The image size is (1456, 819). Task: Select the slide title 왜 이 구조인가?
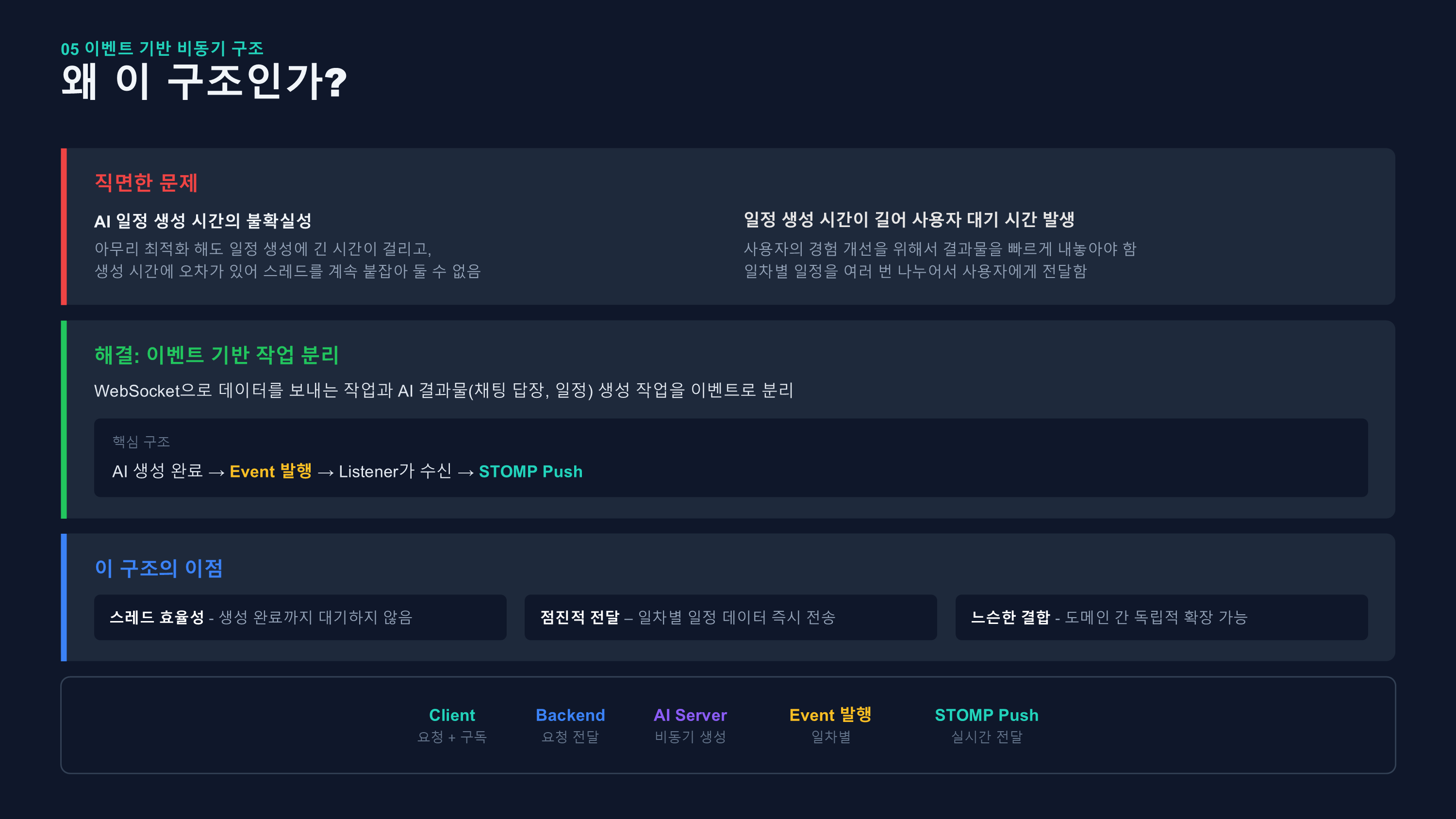coord(203,82)
